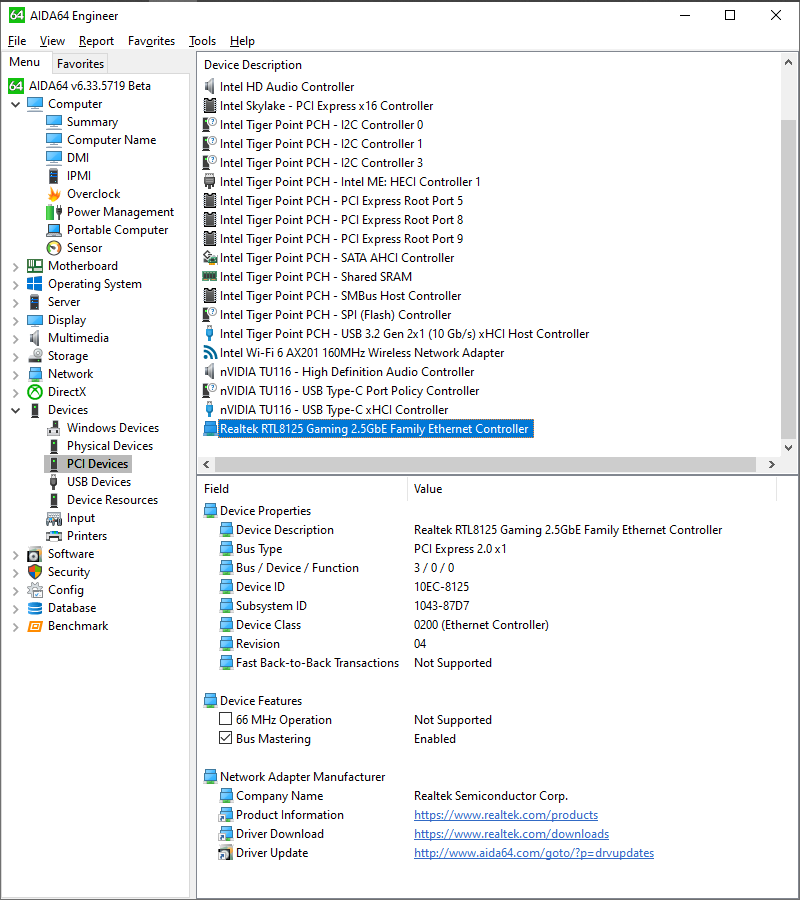Click the horizontal scroll-right arrow
Viewport: 800px width, 900px height.
771,464
